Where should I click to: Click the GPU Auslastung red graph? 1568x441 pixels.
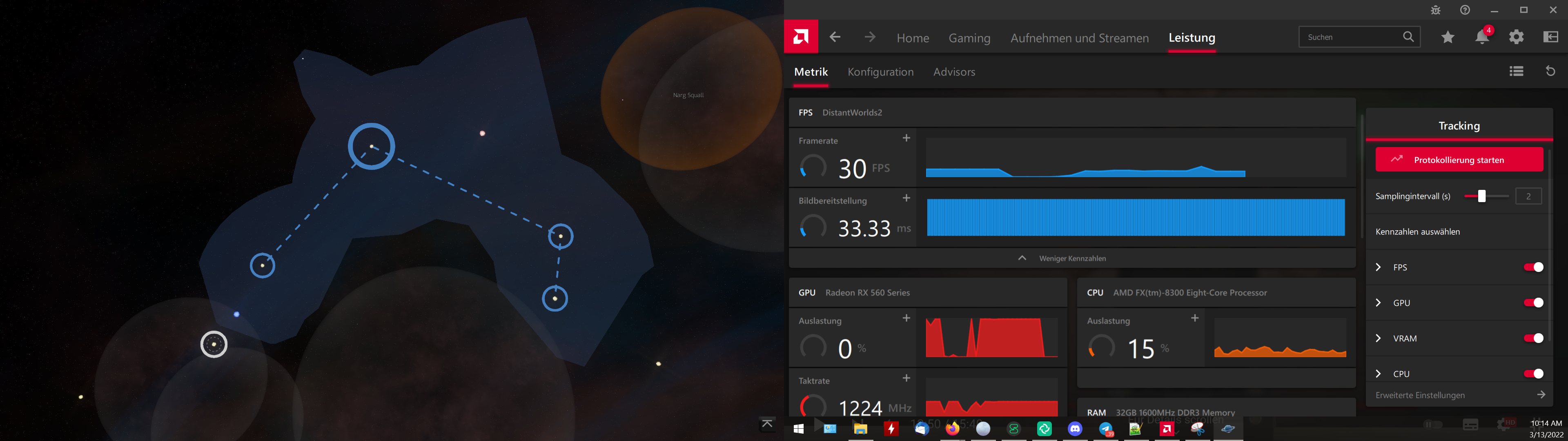(991, 337)
